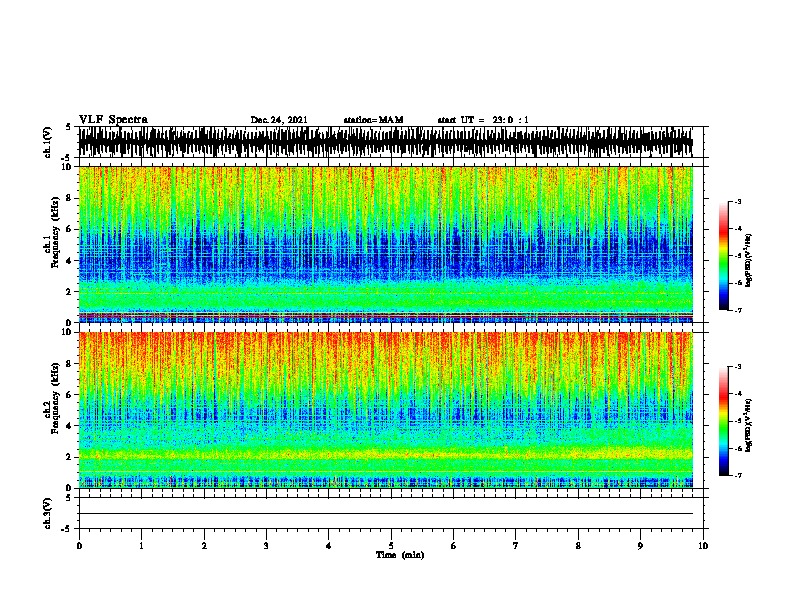This screenshot has width=792, height=612.
Task: Click the "-7" label on ch.1 color scale
Action: (737, 310)
